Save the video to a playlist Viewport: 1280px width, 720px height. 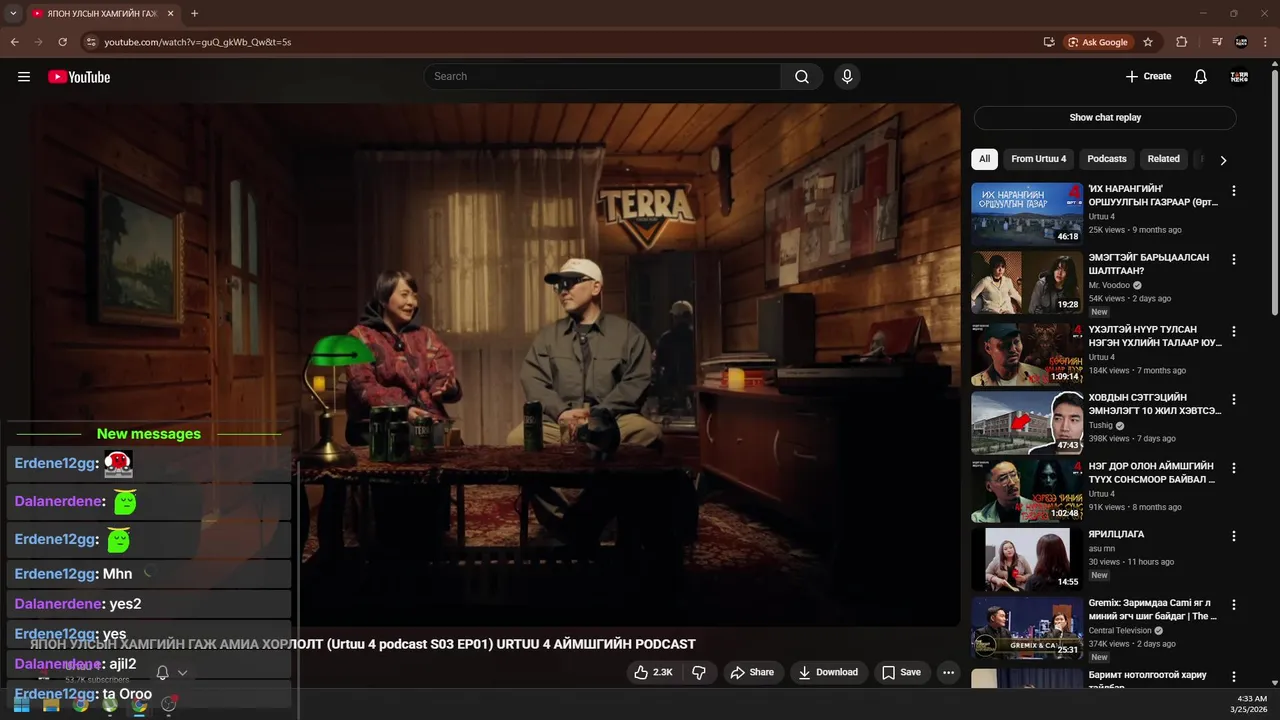click(x=901, y=673)
